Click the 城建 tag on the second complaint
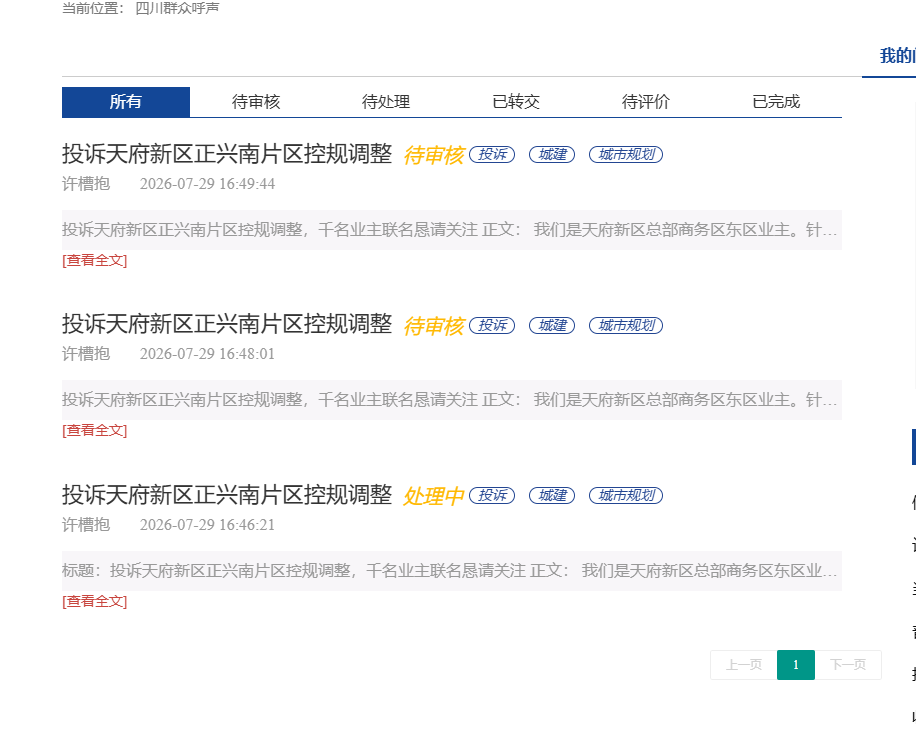Image resolution: width=916 pixels, height=737 pixels. [552, 325]
